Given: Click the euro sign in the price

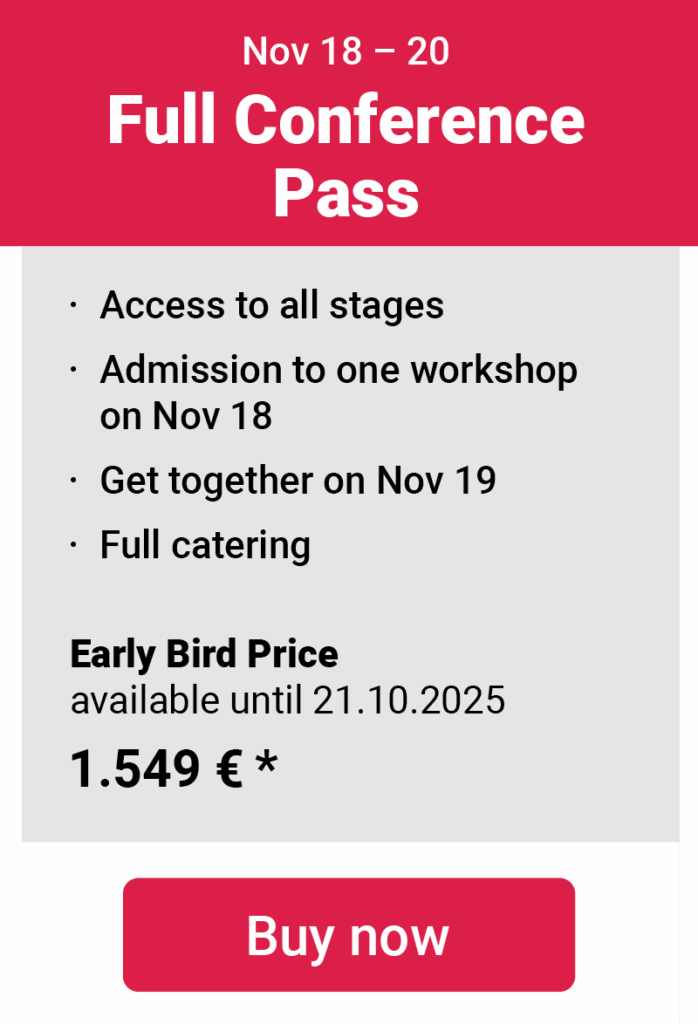Looking at the screenshot, I should [229, 769].
